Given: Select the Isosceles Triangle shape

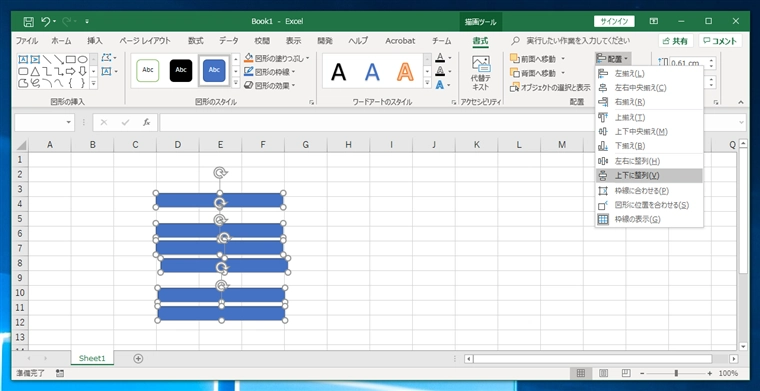Looking at the screenshot, I should click(35, 71).
